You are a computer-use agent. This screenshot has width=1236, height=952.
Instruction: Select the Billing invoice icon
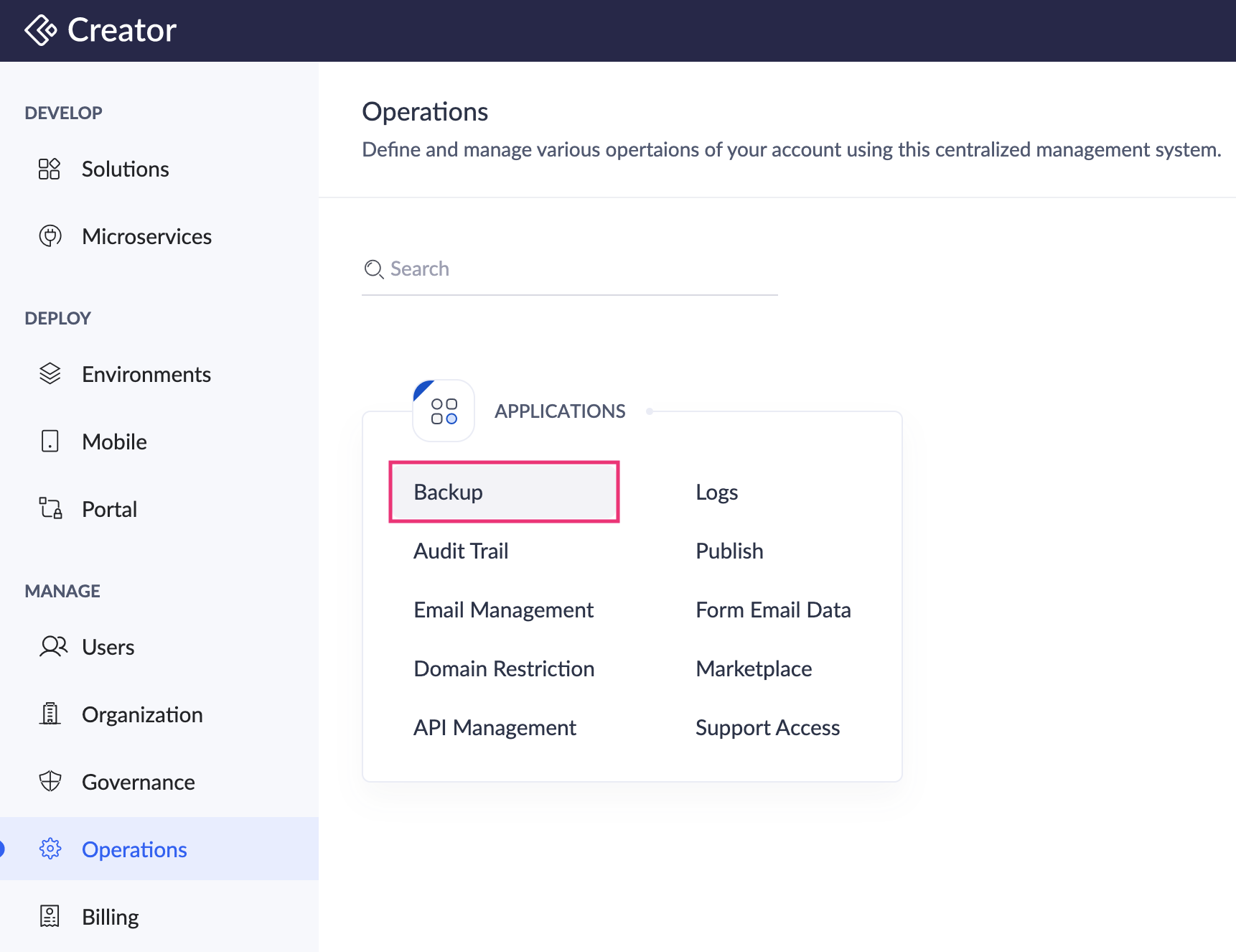coord(50,916)
